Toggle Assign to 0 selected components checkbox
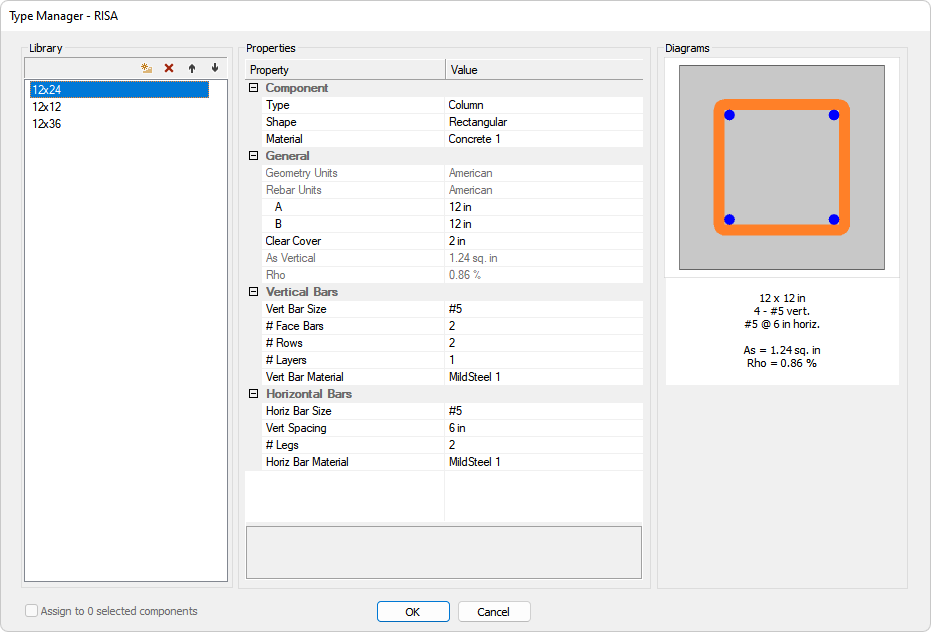 (x=32, y=611)
